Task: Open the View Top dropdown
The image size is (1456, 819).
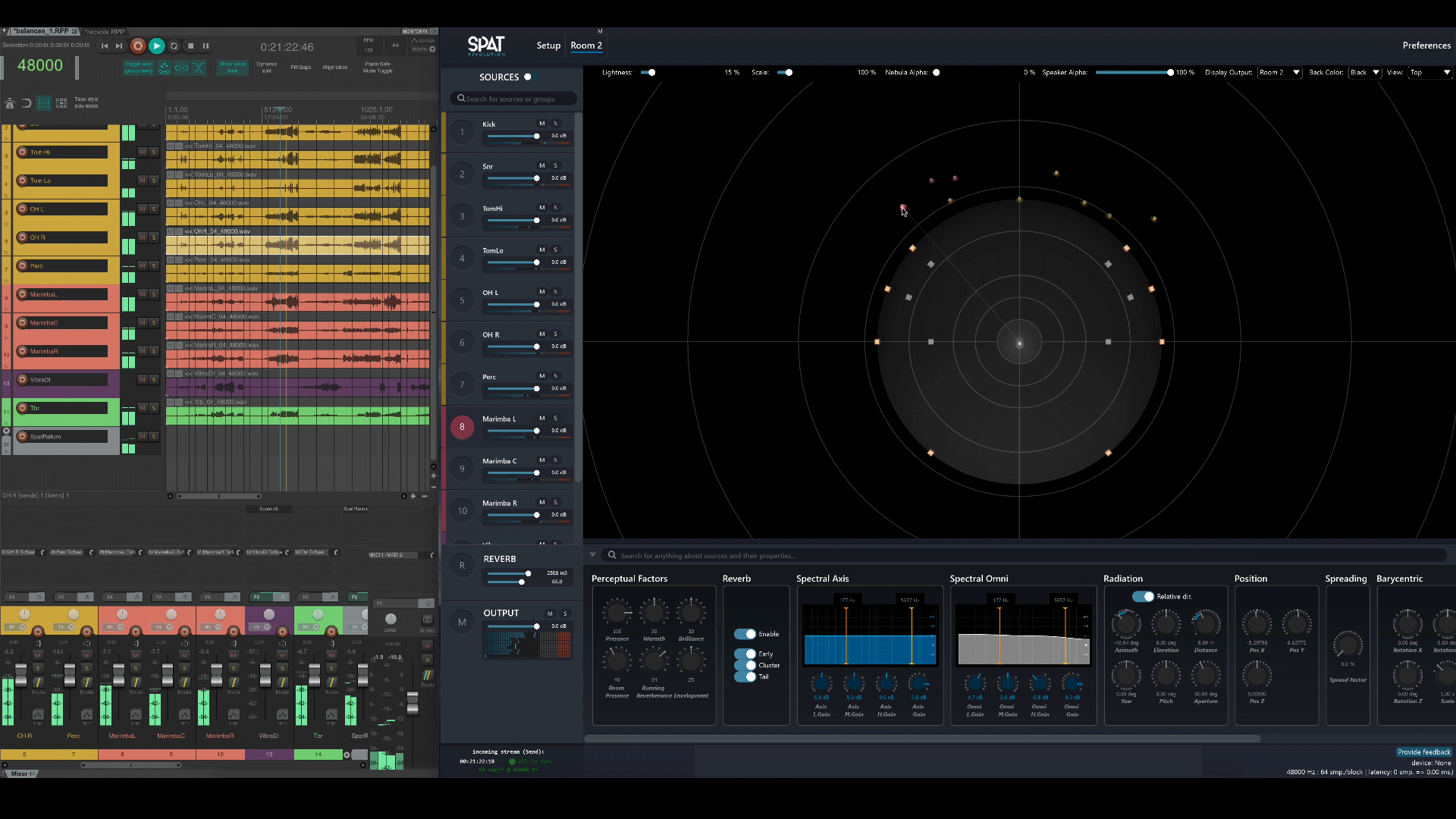Action: [x=1429, y=73]
